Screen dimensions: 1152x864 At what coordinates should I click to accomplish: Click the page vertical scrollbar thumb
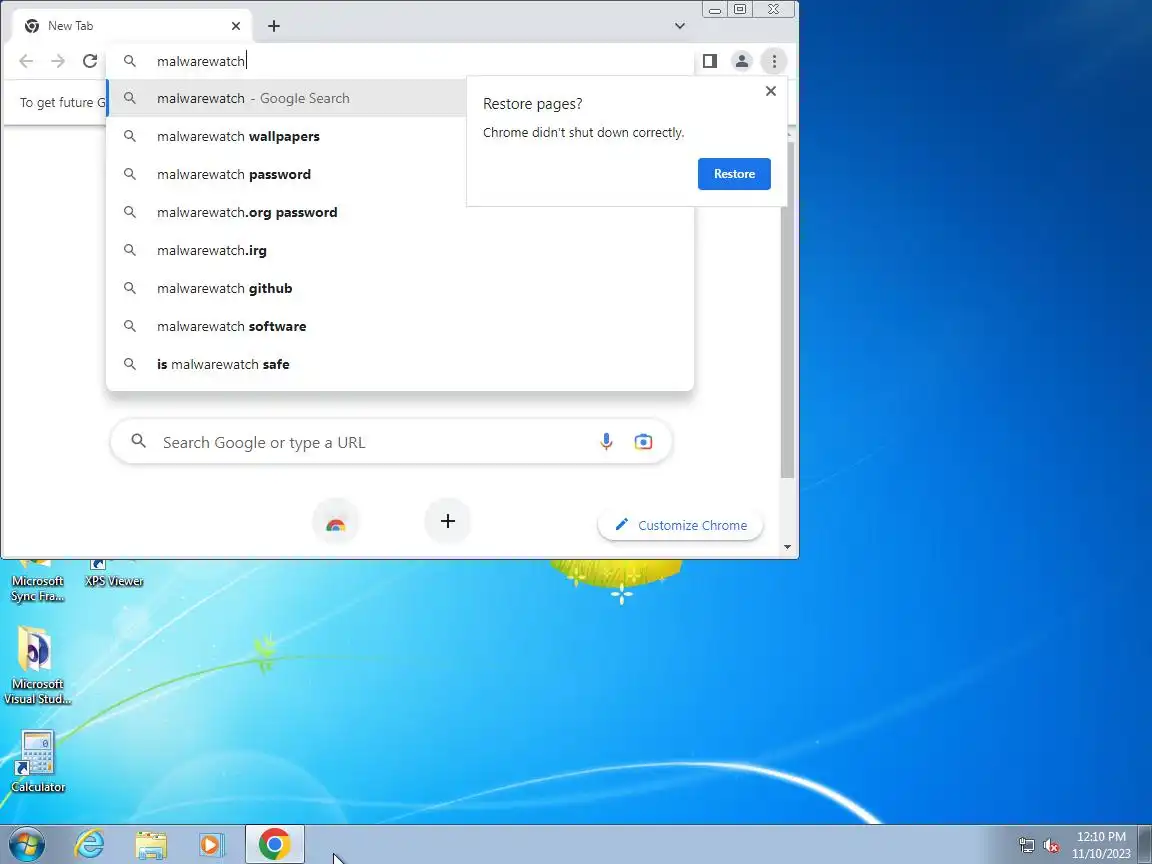(787, 310)
